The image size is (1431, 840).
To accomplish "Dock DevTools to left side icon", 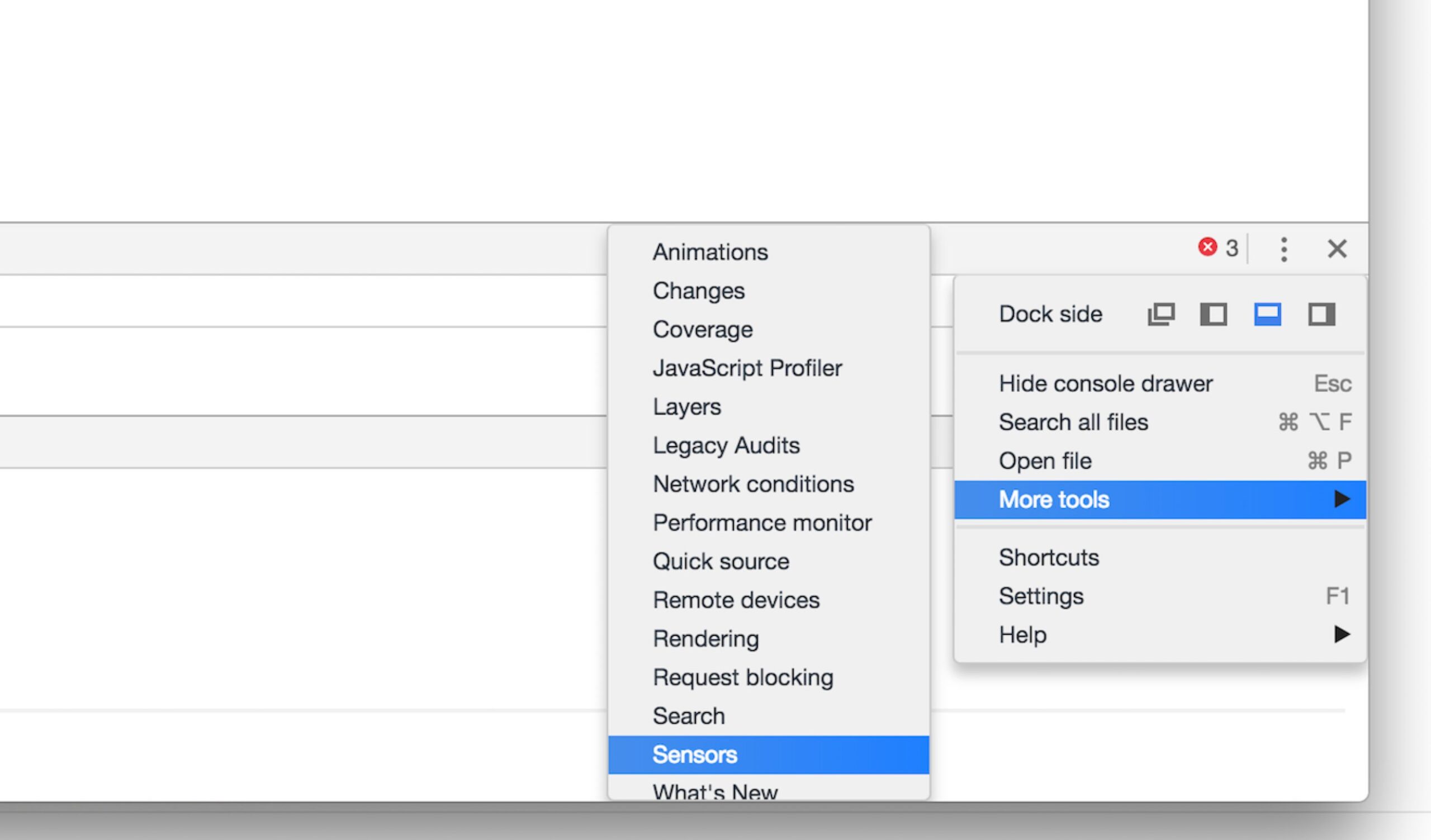I will point(1214,314).
